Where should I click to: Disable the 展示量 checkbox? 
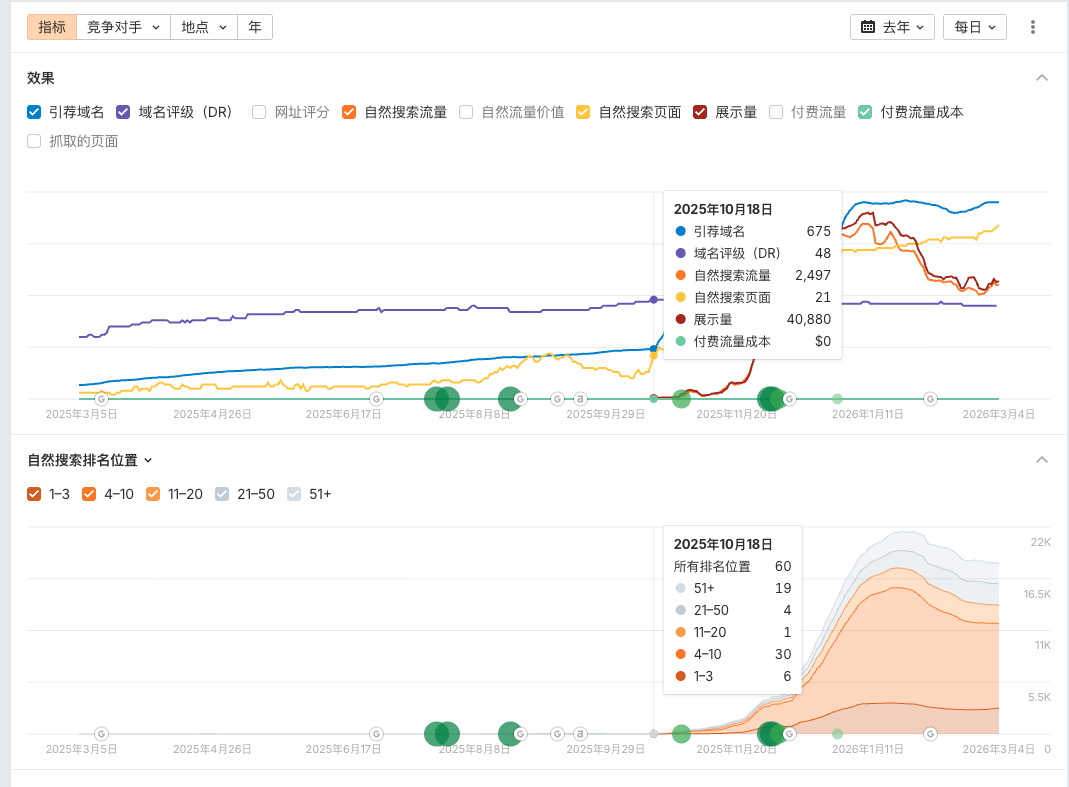pos(698,112)
